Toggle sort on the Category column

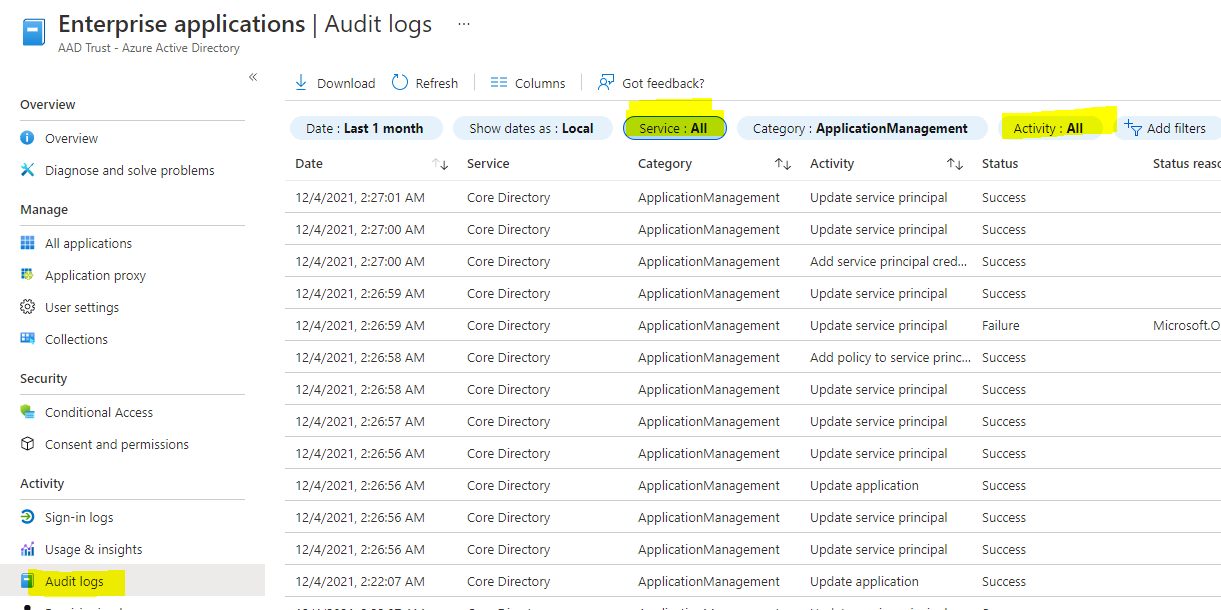click(x=782, y=163)
